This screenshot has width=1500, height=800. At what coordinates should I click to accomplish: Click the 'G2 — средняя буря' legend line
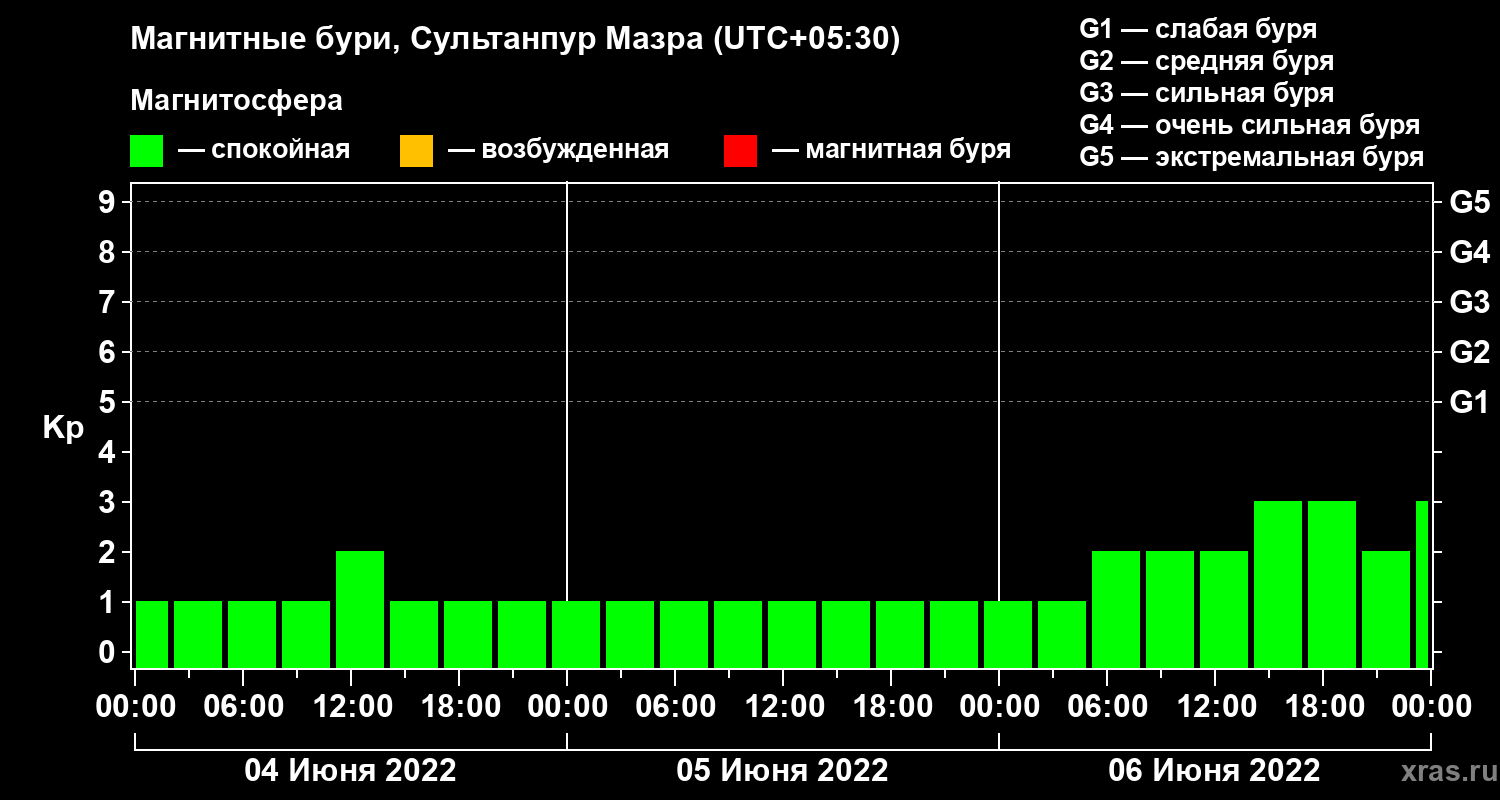1207,61
